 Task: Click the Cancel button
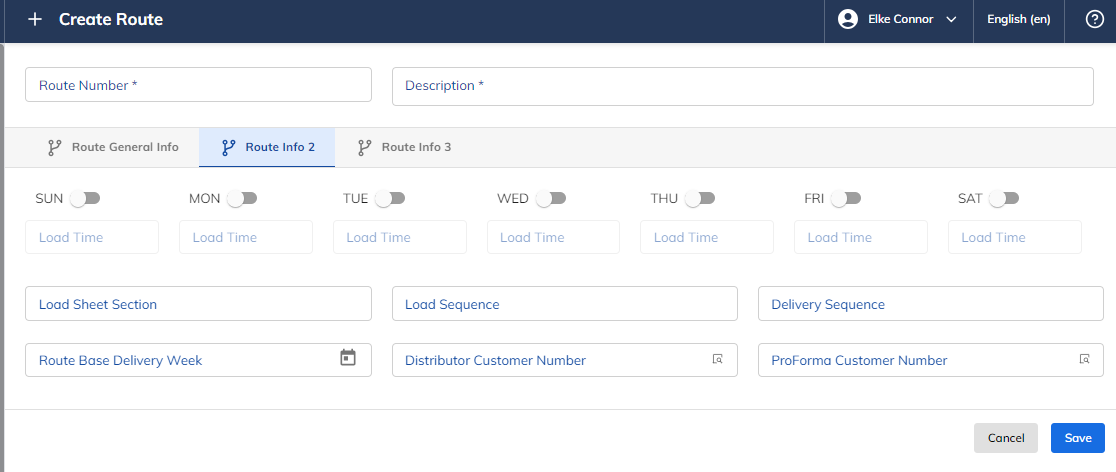(1006, 438)
